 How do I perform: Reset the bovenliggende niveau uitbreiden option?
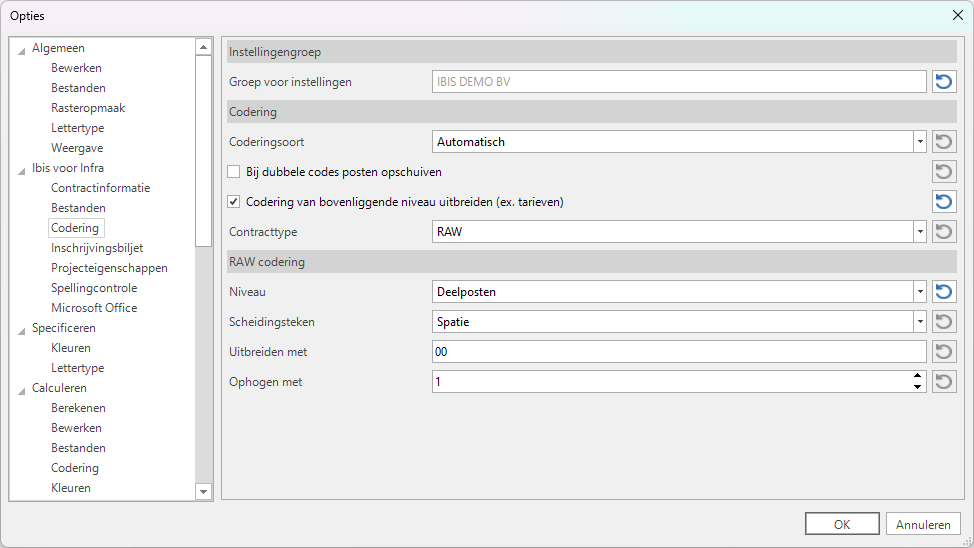point(944,202)
